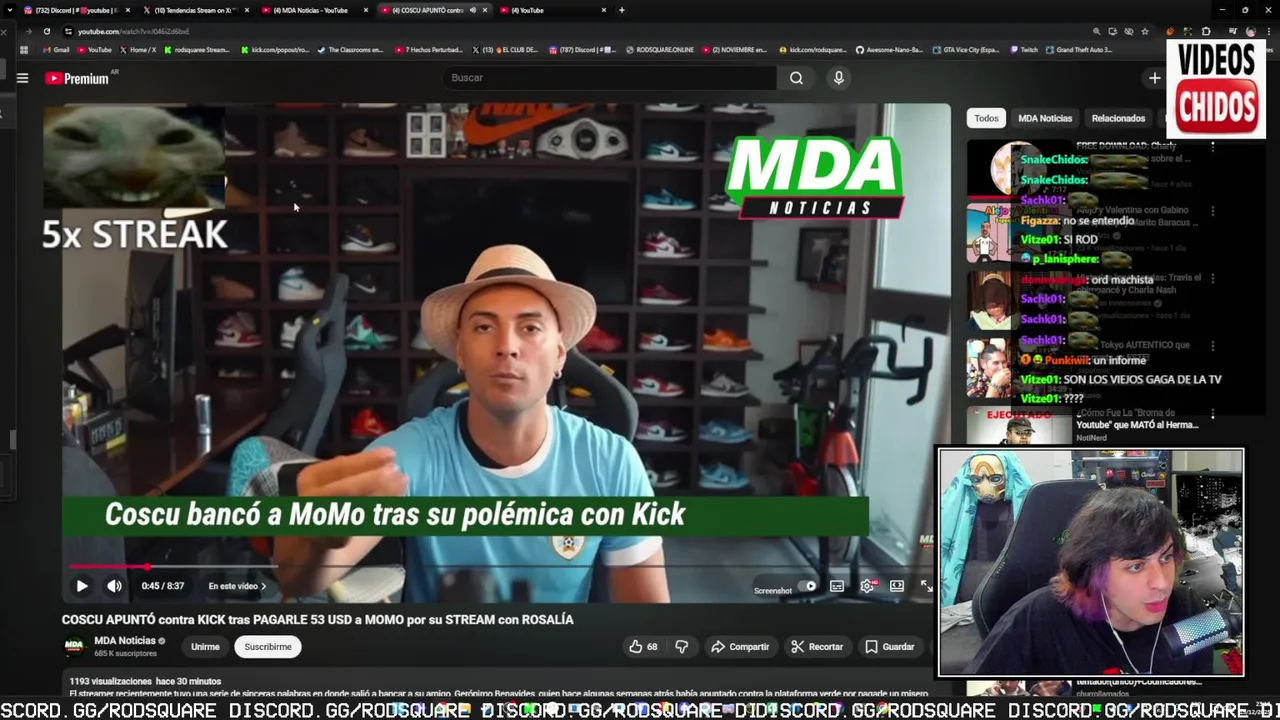This screenshot has height=720, width=1280.
Task: Share the video via Compartir
Action: point(740,647)
